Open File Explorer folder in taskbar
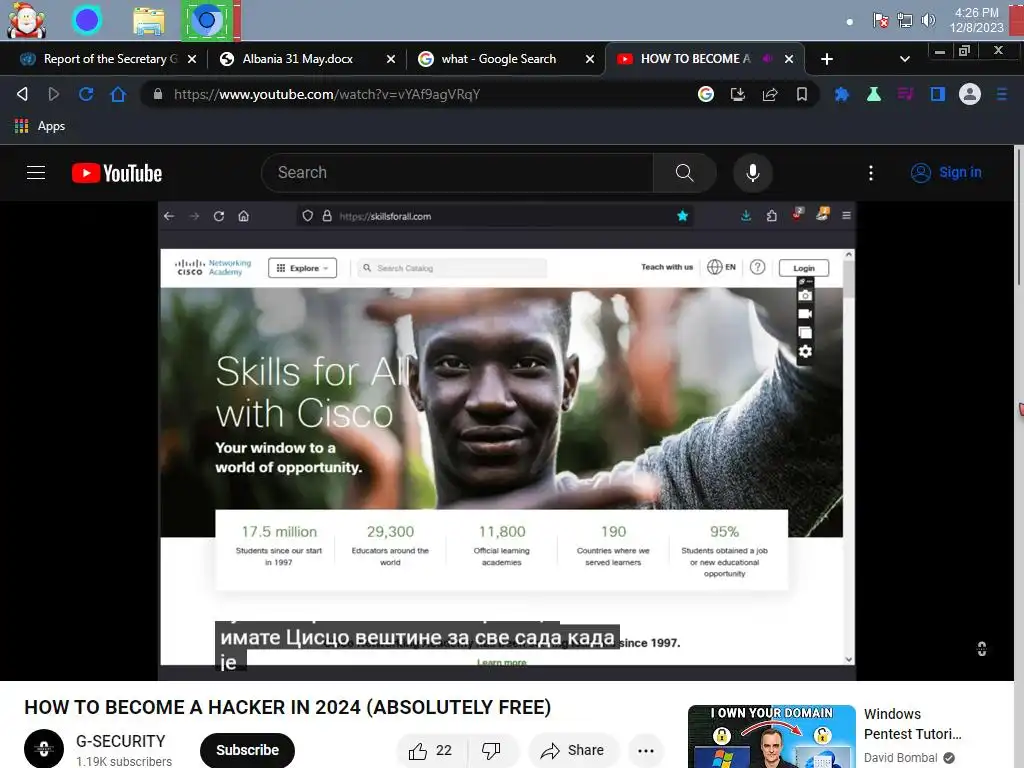 coord(149,21)
